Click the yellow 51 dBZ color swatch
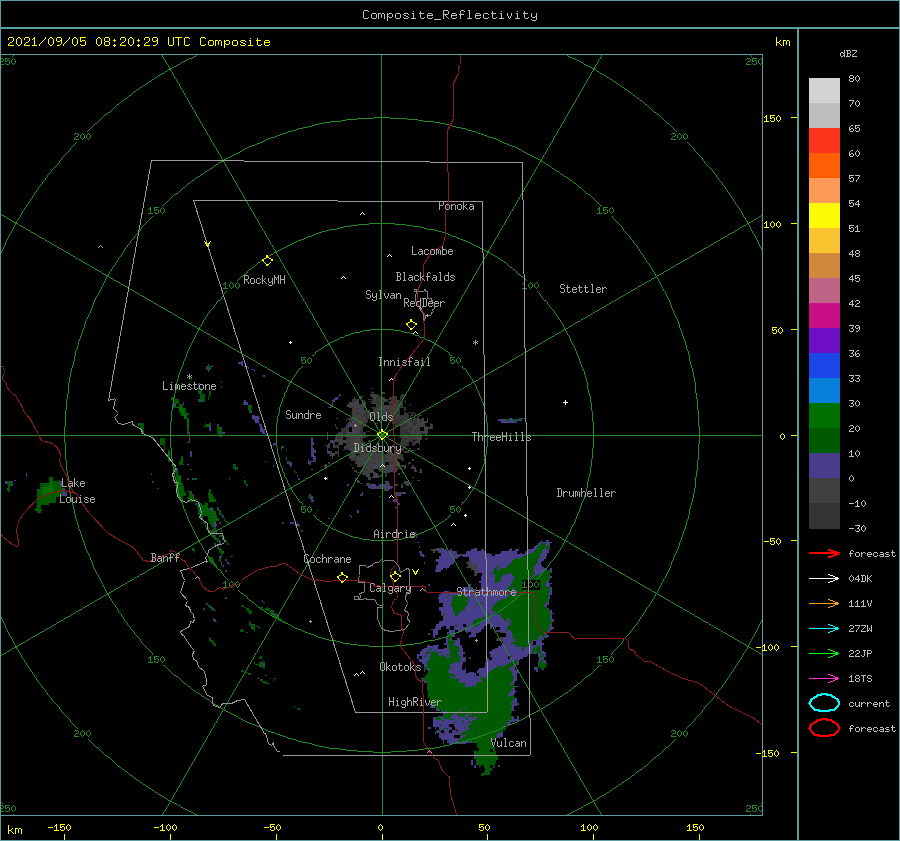 pyautogui.click(x=824, y=215)
